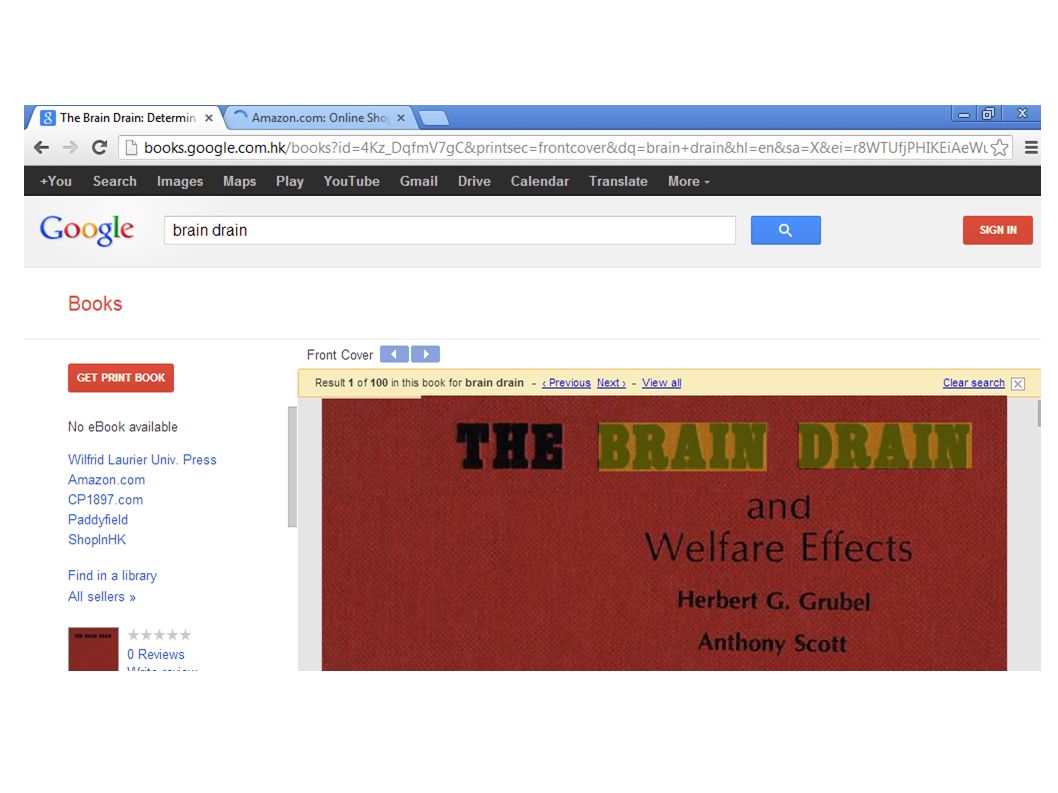This screenshot has height=793, width=1058.
Task: Restore down the browser window
Action: point(989,114)
